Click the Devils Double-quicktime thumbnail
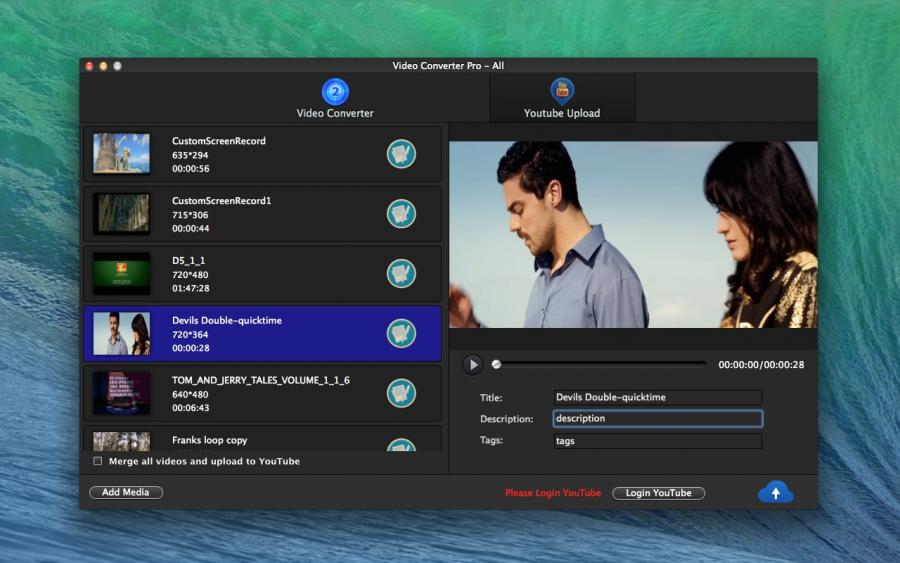This screenshot has height=563, width=900. pos(121,333)
